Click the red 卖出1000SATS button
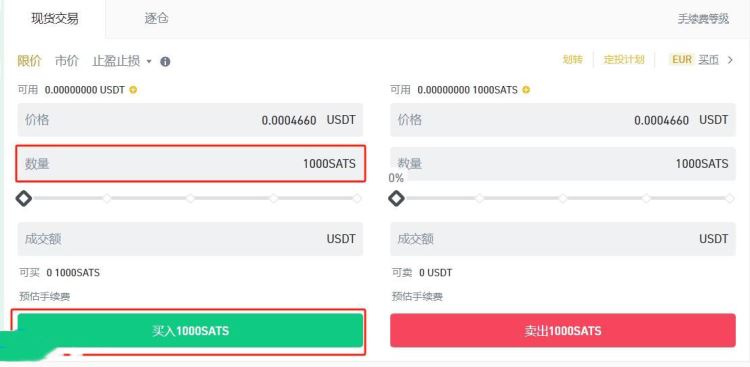The width and height of the screenshot is (750, 367). 562,331
